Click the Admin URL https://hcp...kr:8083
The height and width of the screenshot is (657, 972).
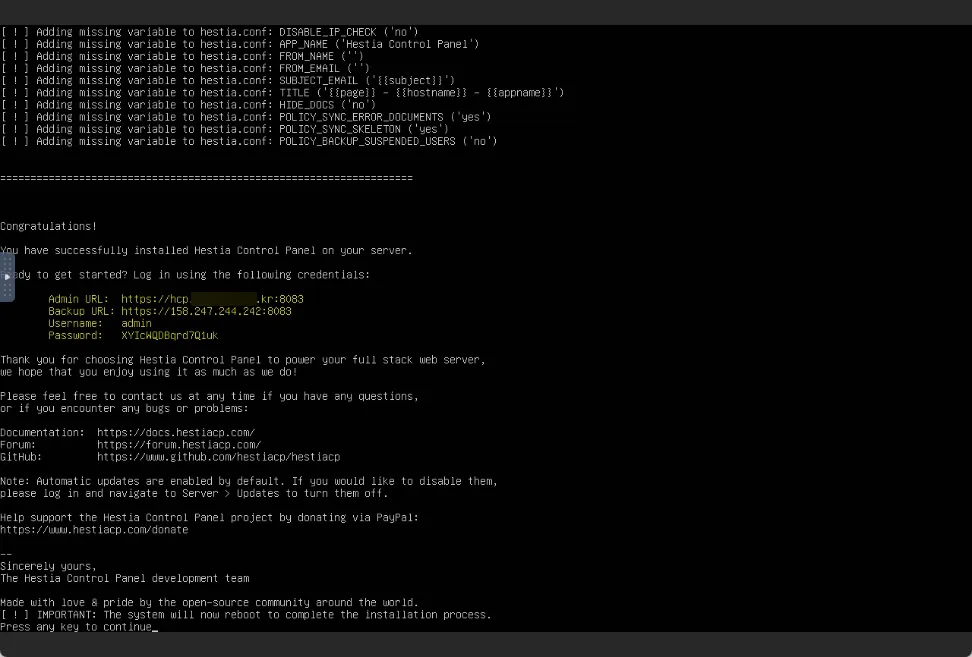click(212, 299)
